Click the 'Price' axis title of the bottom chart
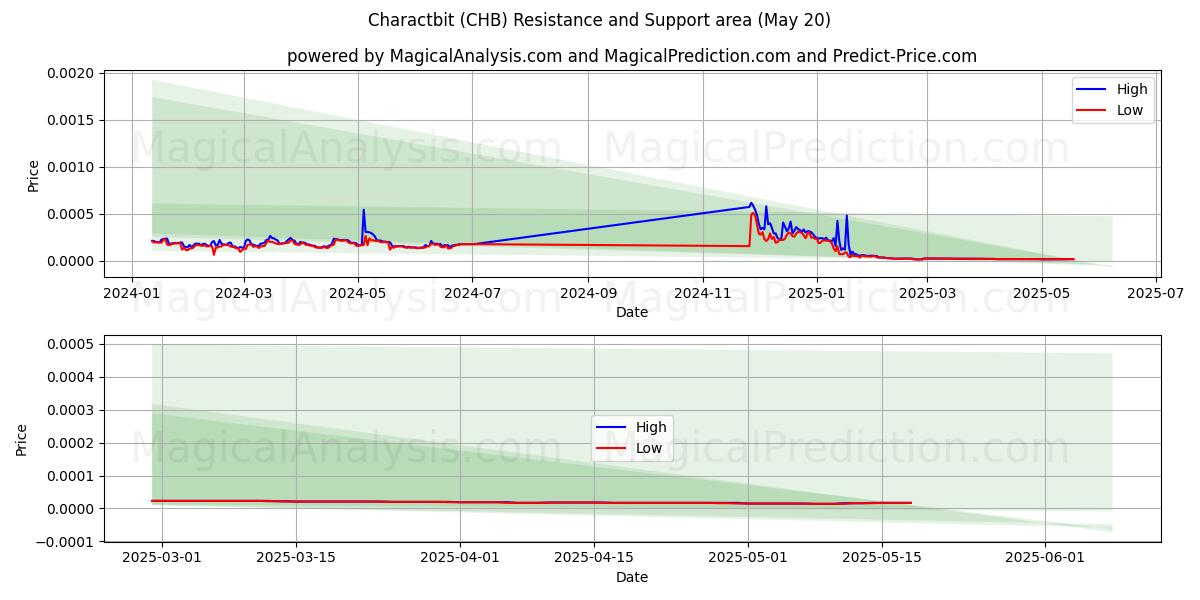The height and width of the screenshot is (600, 1200). click(x=22, y=439)
